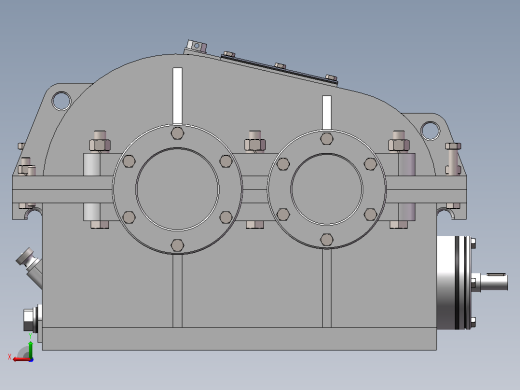This screenshot has height=390, width=520.
Task: Select the larger left bearing end cover
Action: [x=177, y=189]
